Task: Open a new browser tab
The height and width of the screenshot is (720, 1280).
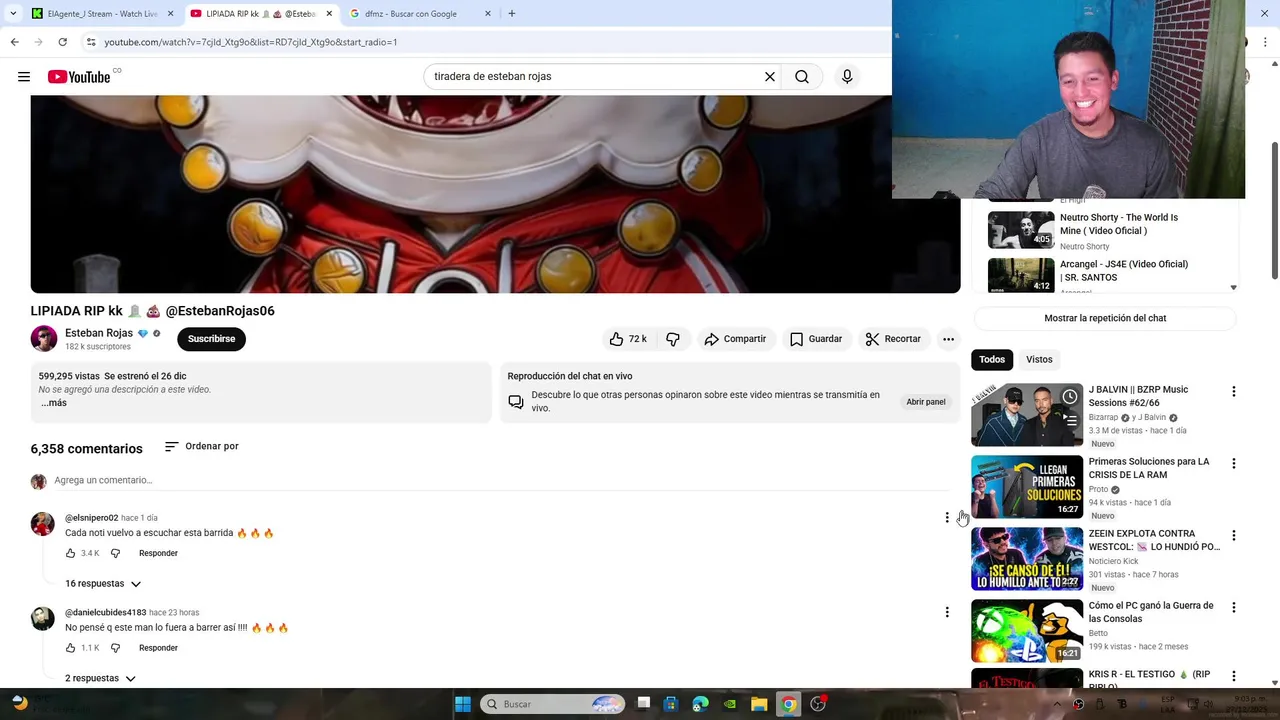Action: click(x=512, y=14)
